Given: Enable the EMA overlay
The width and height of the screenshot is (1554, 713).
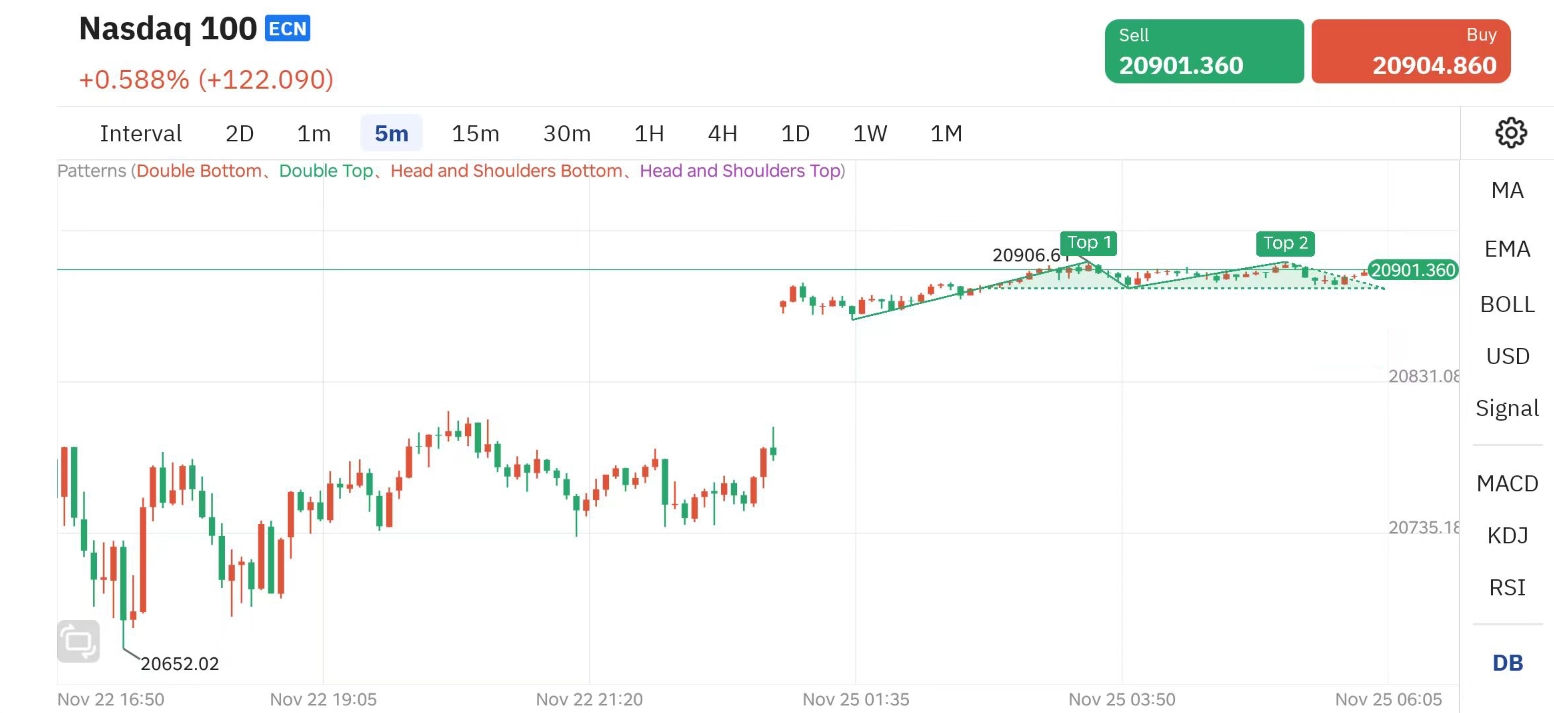Looking at the screenshot, I should pyautogui.click(x=1507, y=249).
